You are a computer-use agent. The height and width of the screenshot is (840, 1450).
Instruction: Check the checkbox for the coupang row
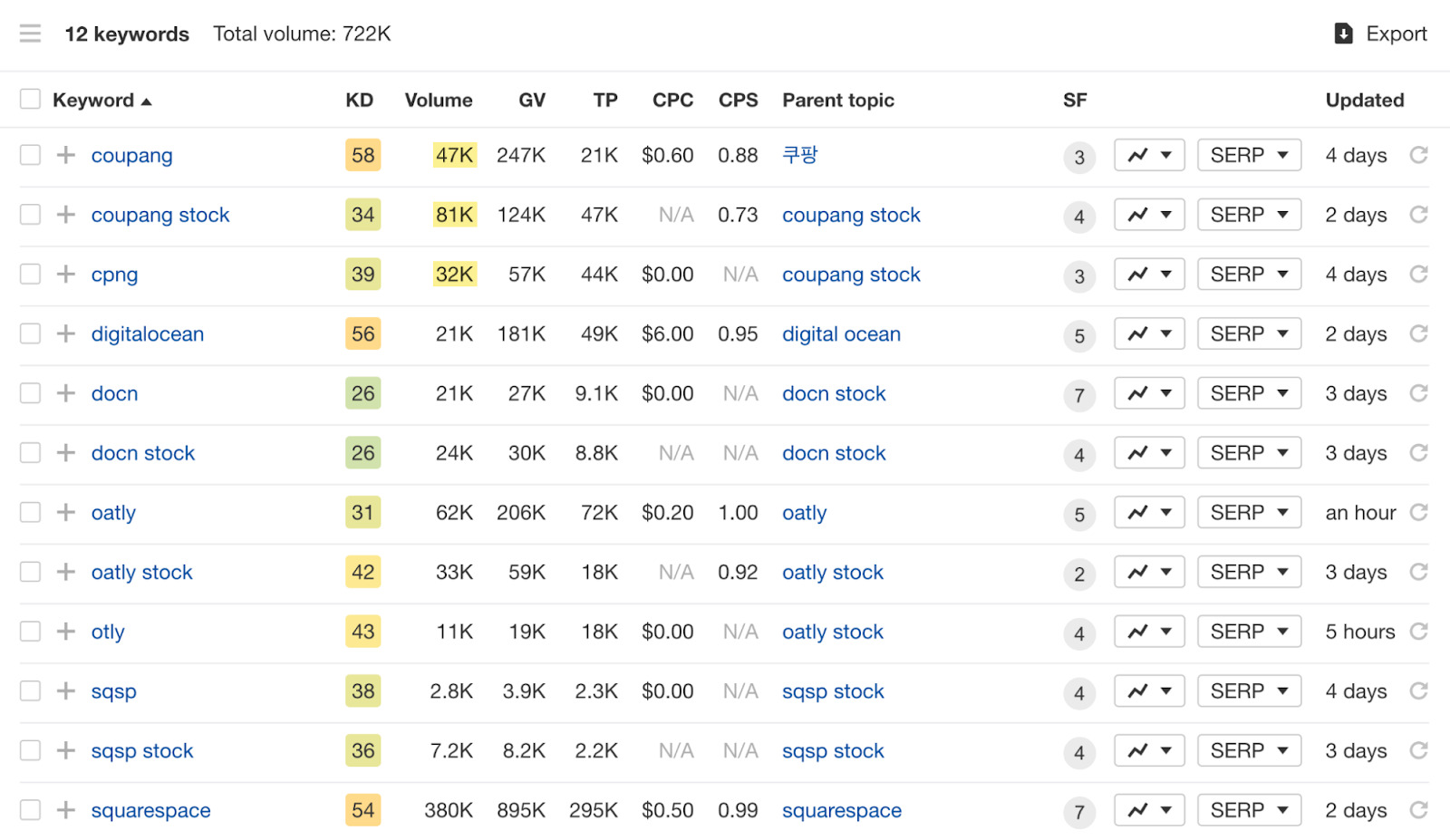point(30,155)
